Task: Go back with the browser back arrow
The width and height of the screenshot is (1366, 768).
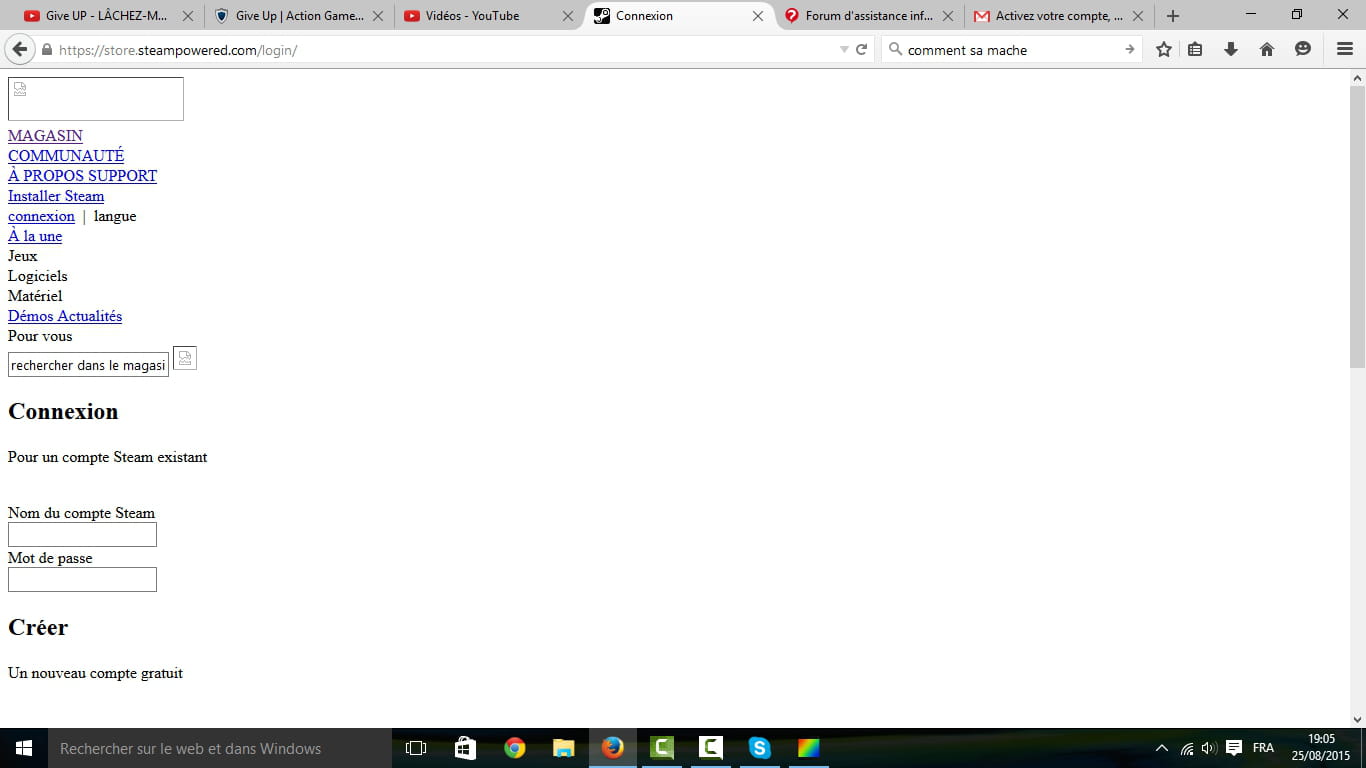Action: pyautogui.click(x=20, y=49)
